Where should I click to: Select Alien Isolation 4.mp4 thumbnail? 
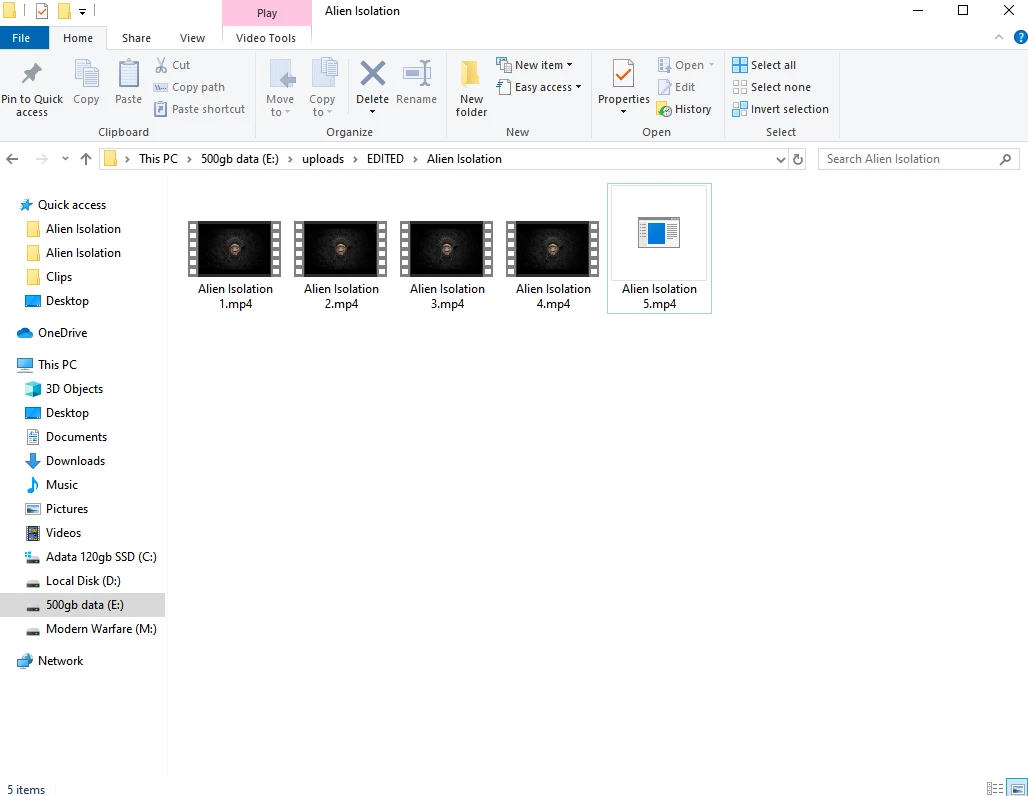click(553, 249)
